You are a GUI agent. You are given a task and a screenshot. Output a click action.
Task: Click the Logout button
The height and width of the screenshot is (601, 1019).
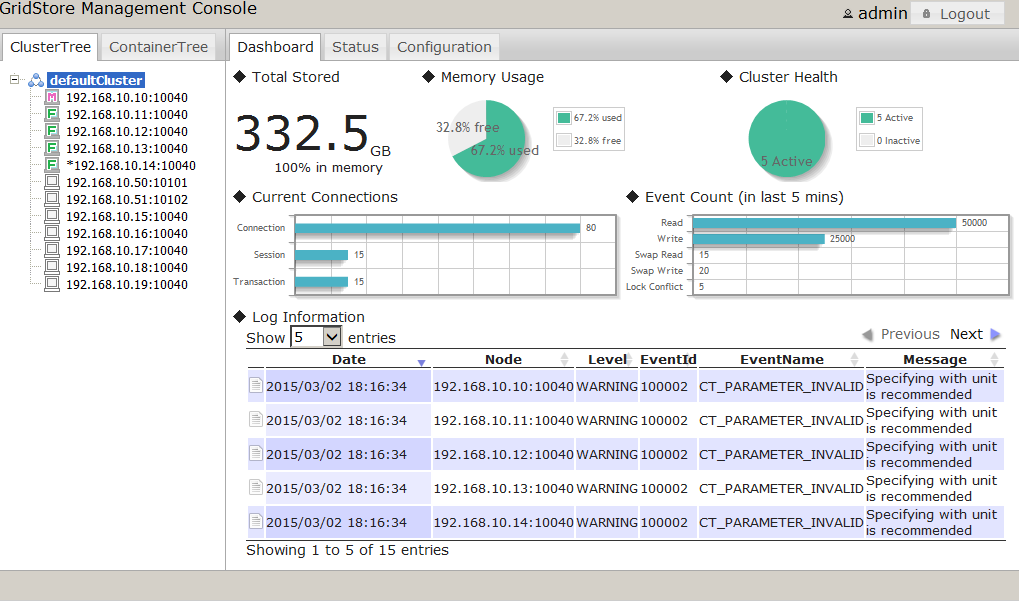click(x=956, y=14)
